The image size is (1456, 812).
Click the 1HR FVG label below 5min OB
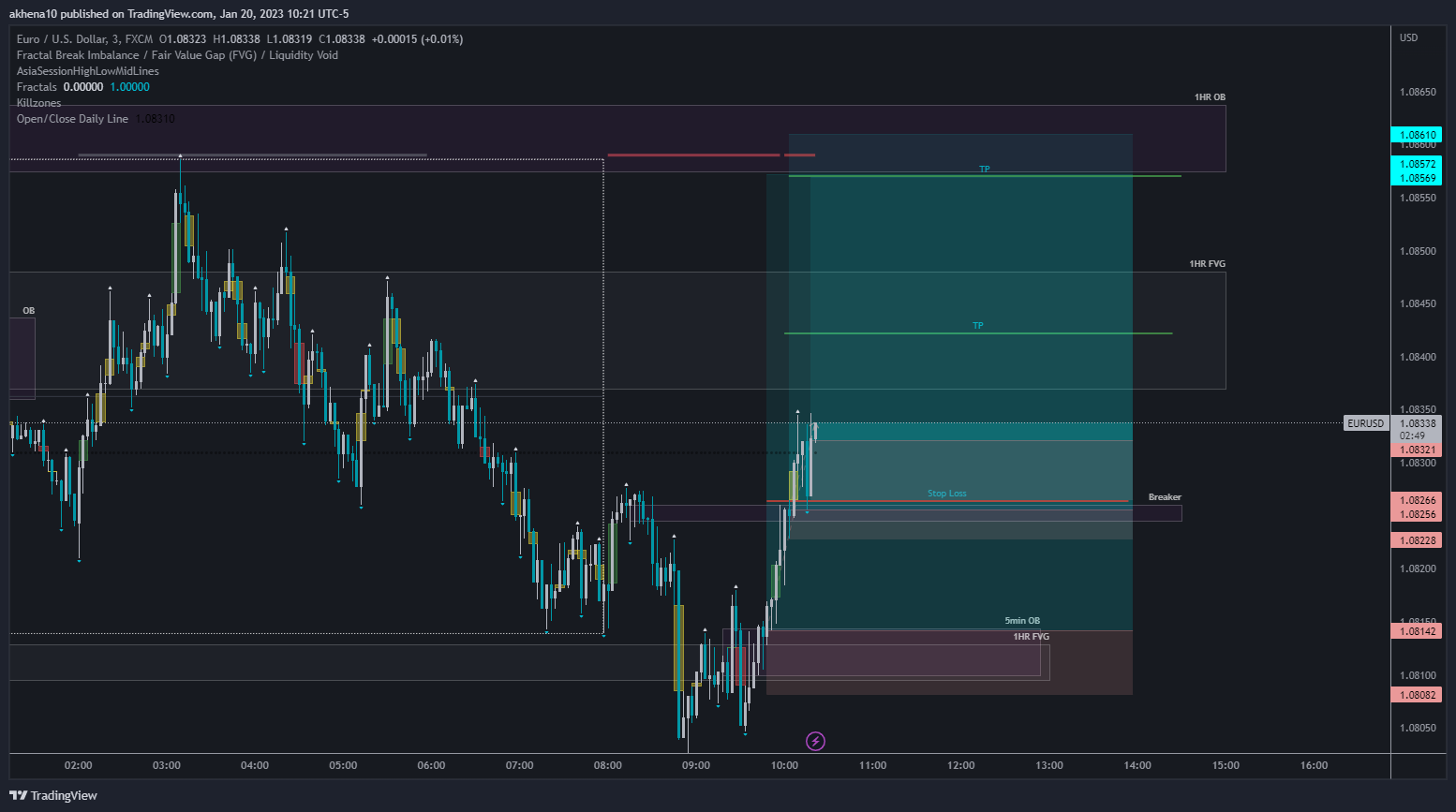[x=1031, y=637]
